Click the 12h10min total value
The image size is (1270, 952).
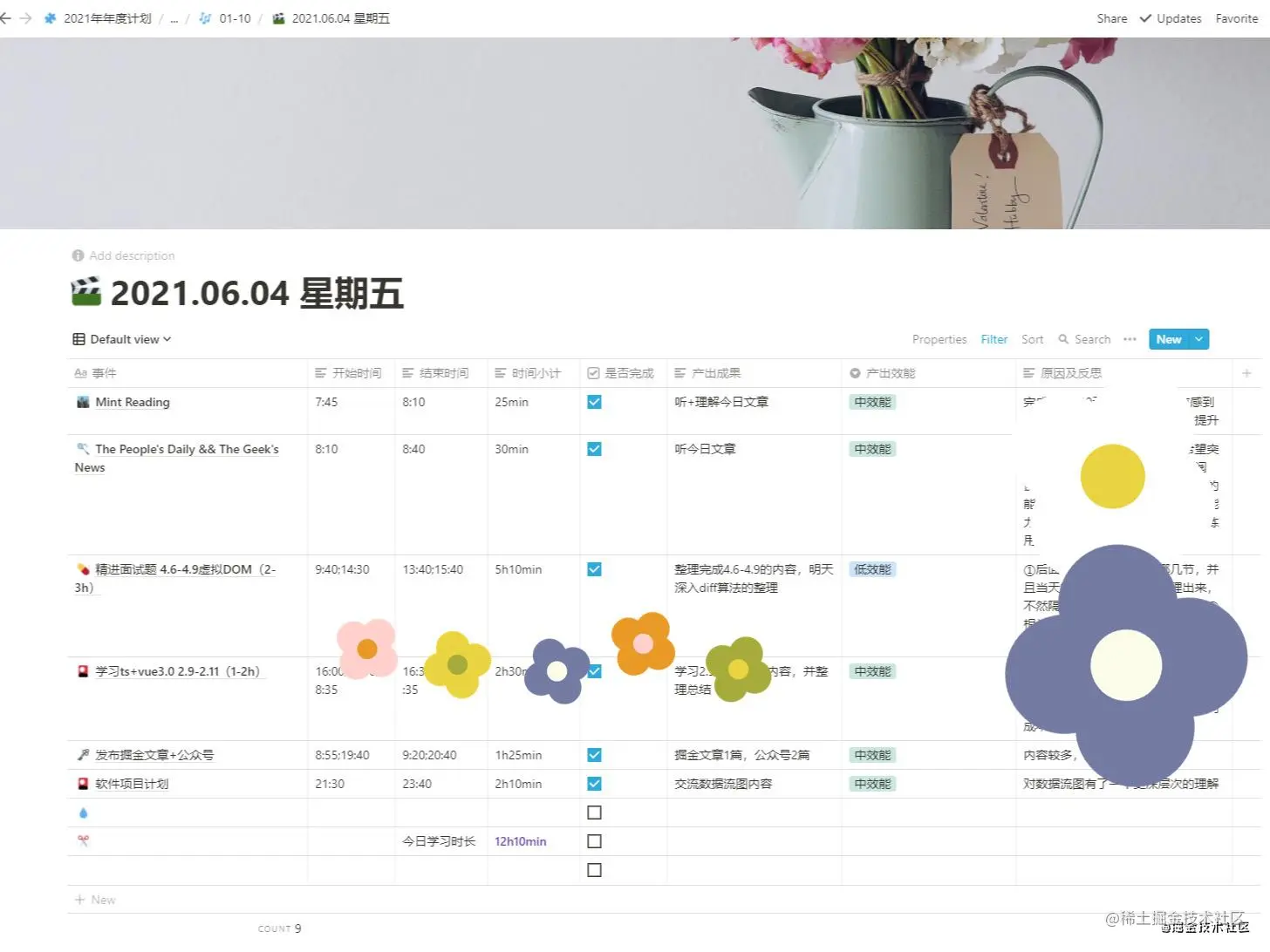pos(521,841)
